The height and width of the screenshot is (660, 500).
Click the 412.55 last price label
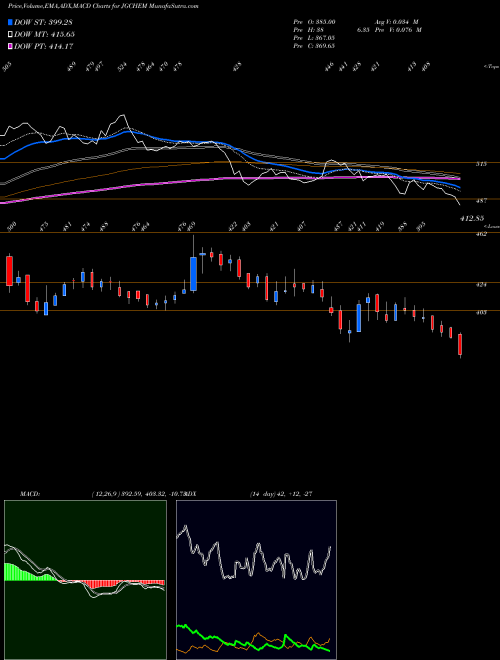(472, 218)
